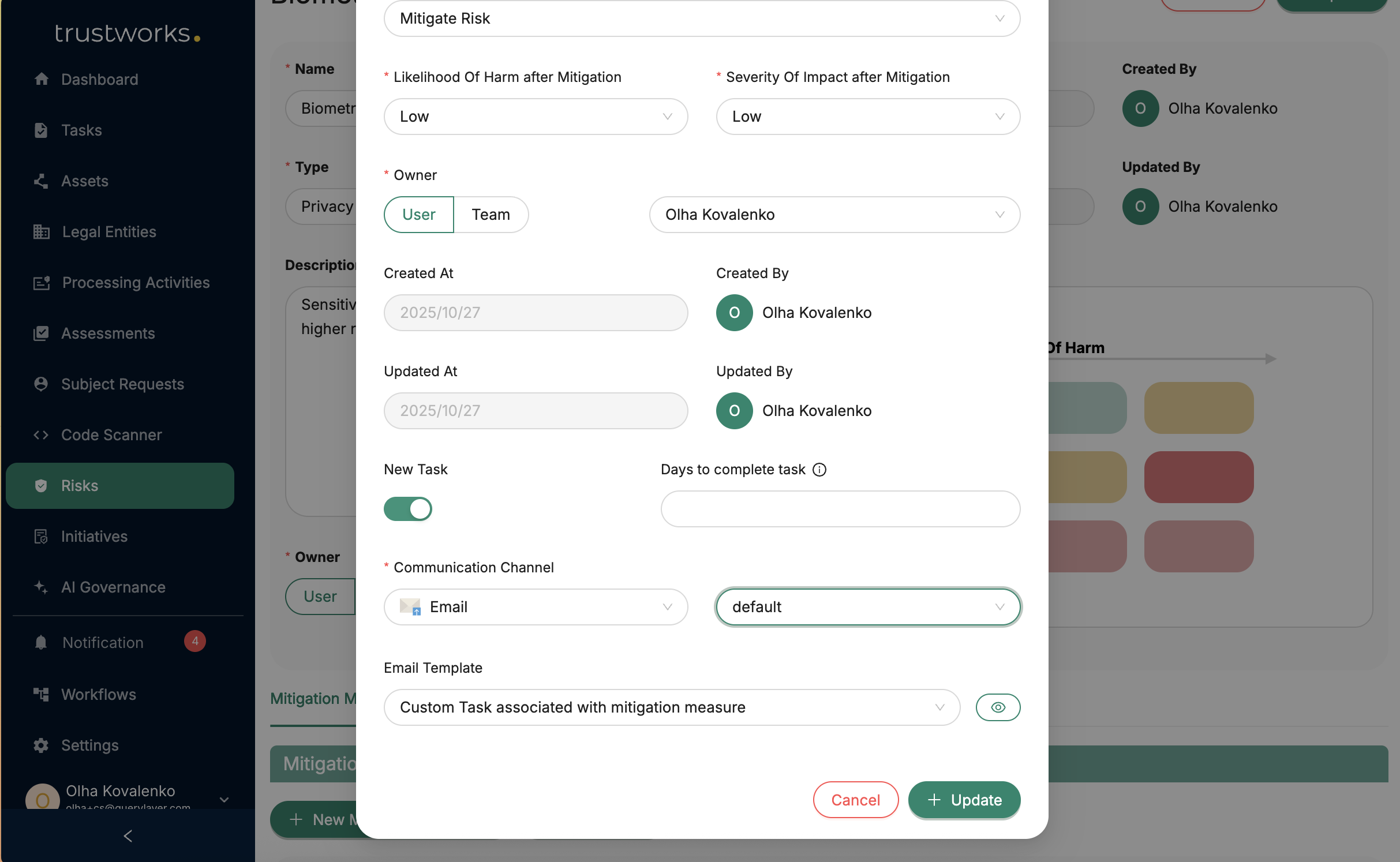Open the Email communication channel dropdown
1400x862 pixels.
pos(536,607)
